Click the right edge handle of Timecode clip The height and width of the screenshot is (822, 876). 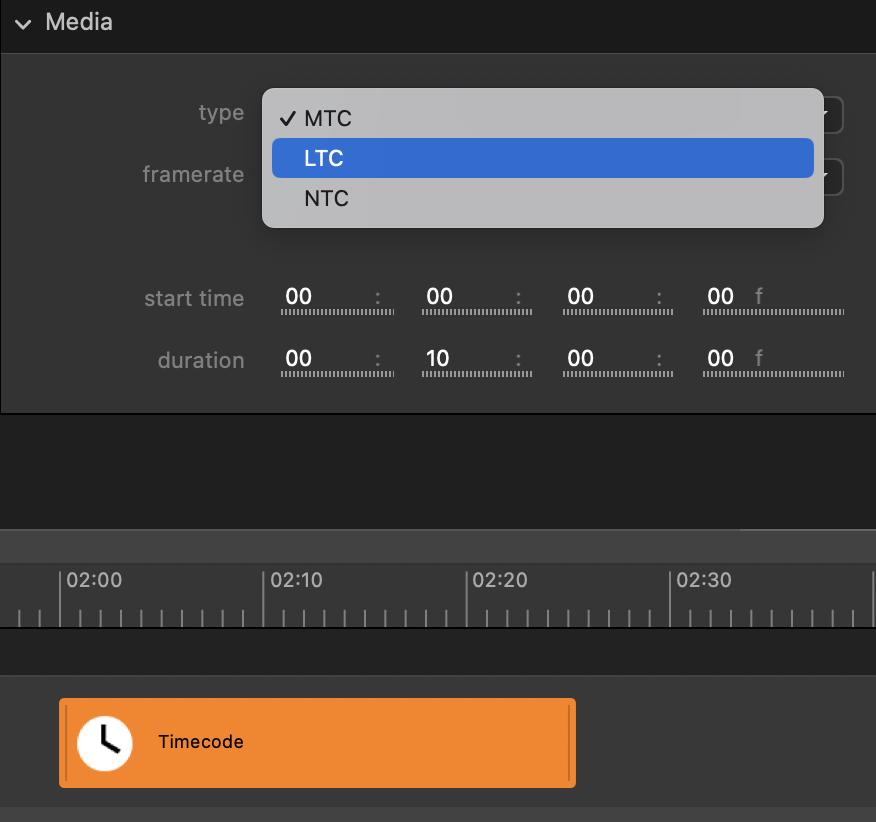click(x=570, y=743)
